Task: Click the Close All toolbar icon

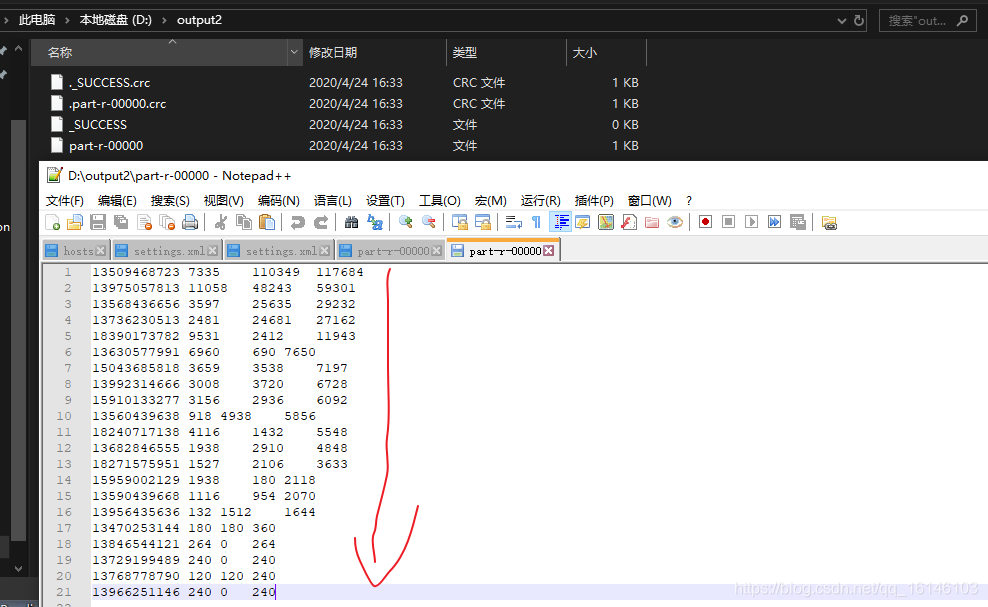Action: [167, 222]
